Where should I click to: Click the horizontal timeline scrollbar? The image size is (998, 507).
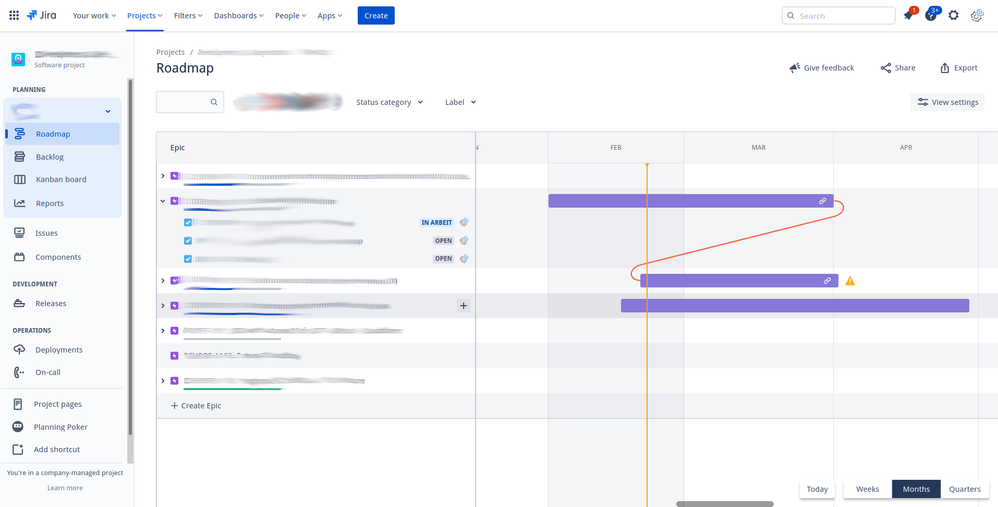tap(724, 504)
